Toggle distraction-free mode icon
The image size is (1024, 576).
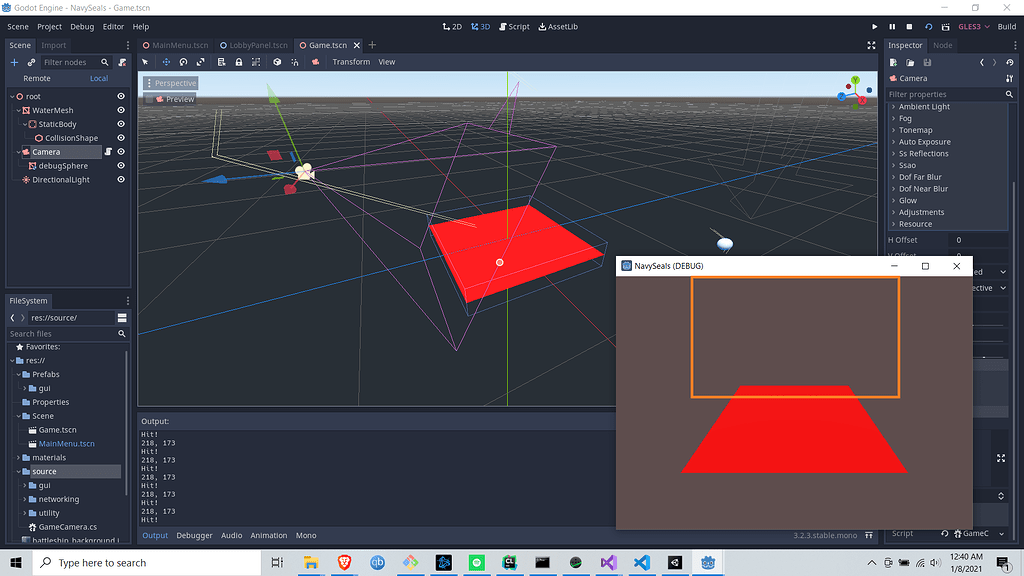(x=871, y=45)
